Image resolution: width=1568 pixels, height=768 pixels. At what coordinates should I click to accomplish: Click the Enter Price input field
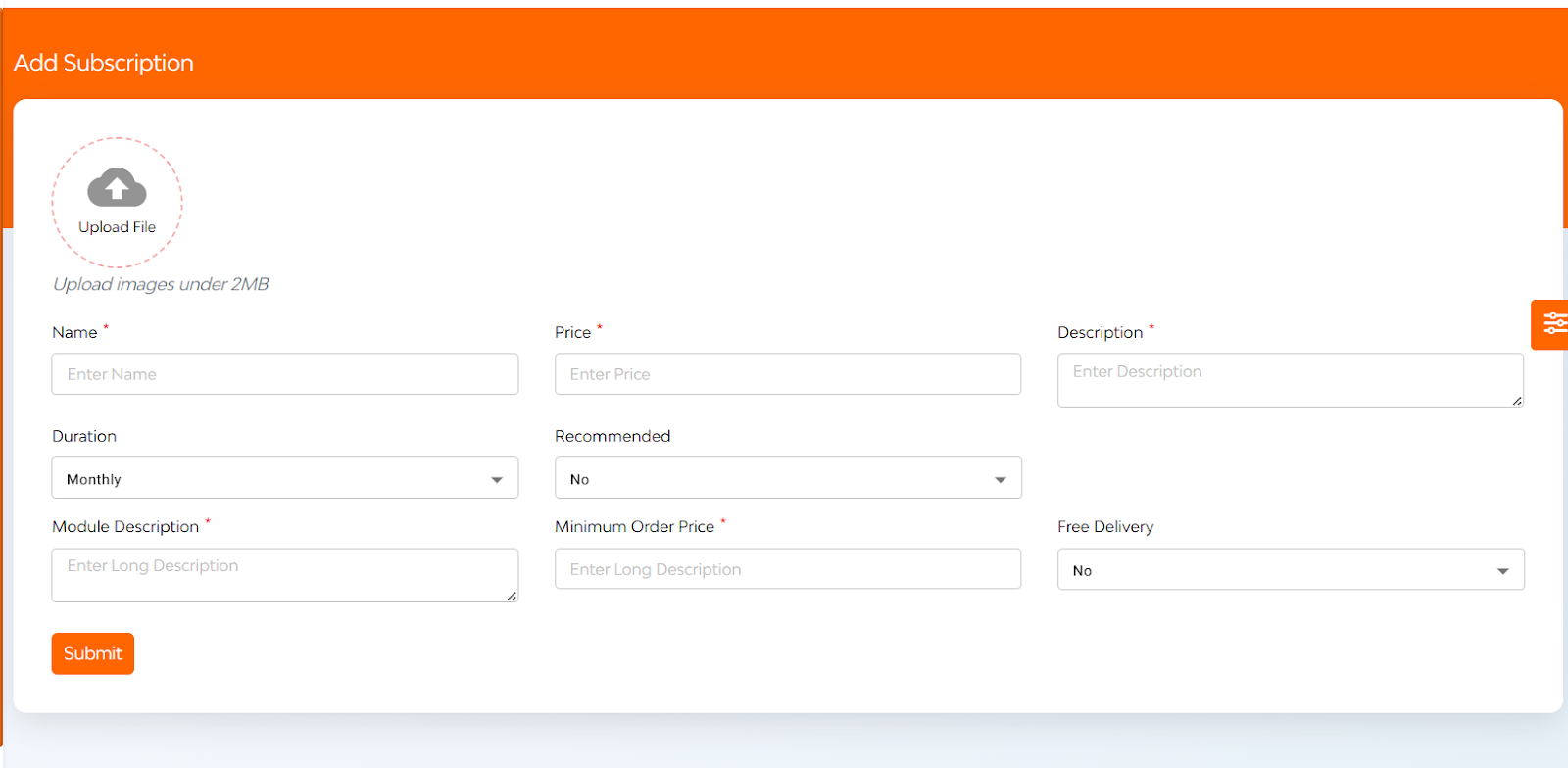(x=788, y=374)
